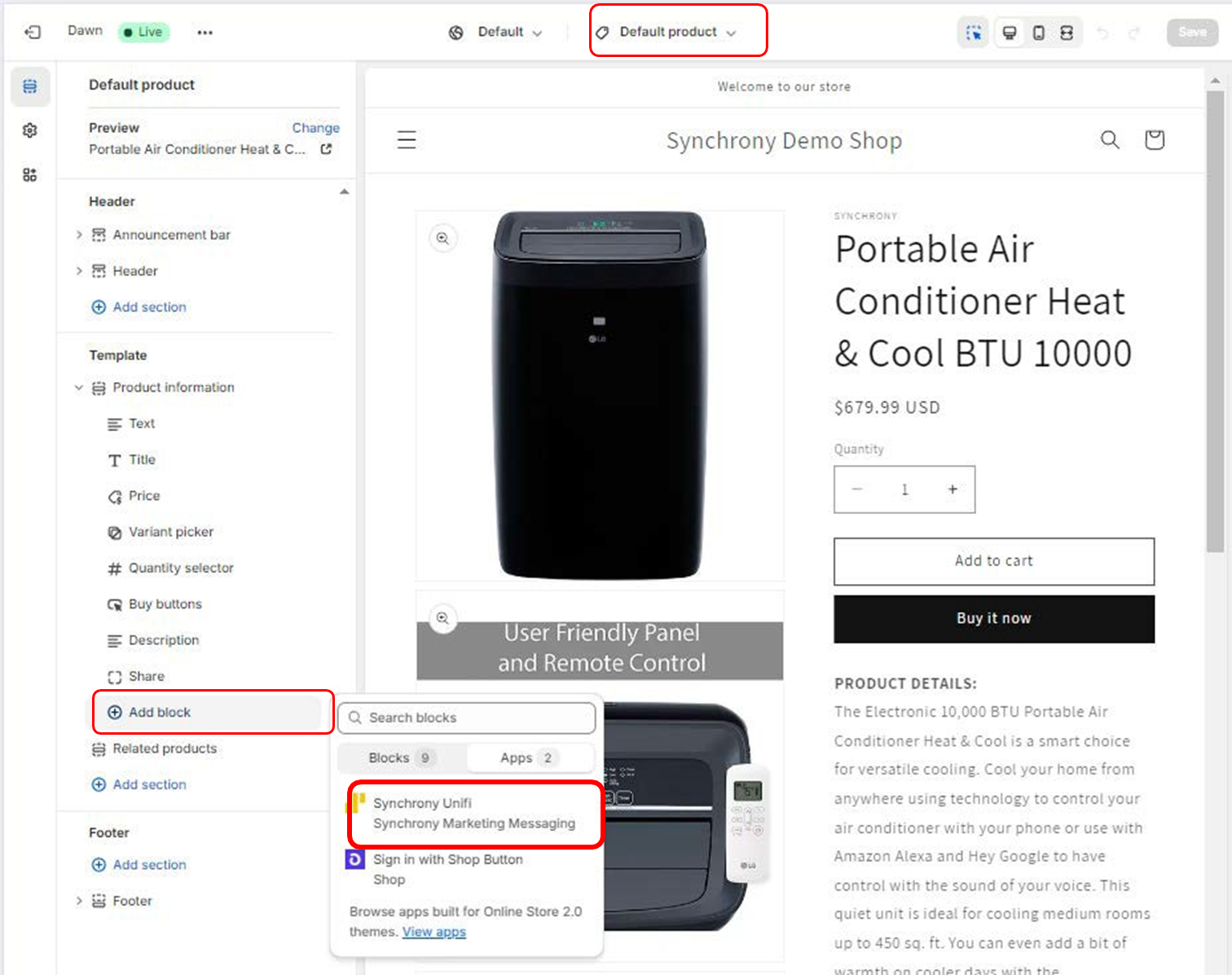Click the '$679.99 USD' price text
The height and width of the screenshot is (975, 1232).
pos(887,407)
